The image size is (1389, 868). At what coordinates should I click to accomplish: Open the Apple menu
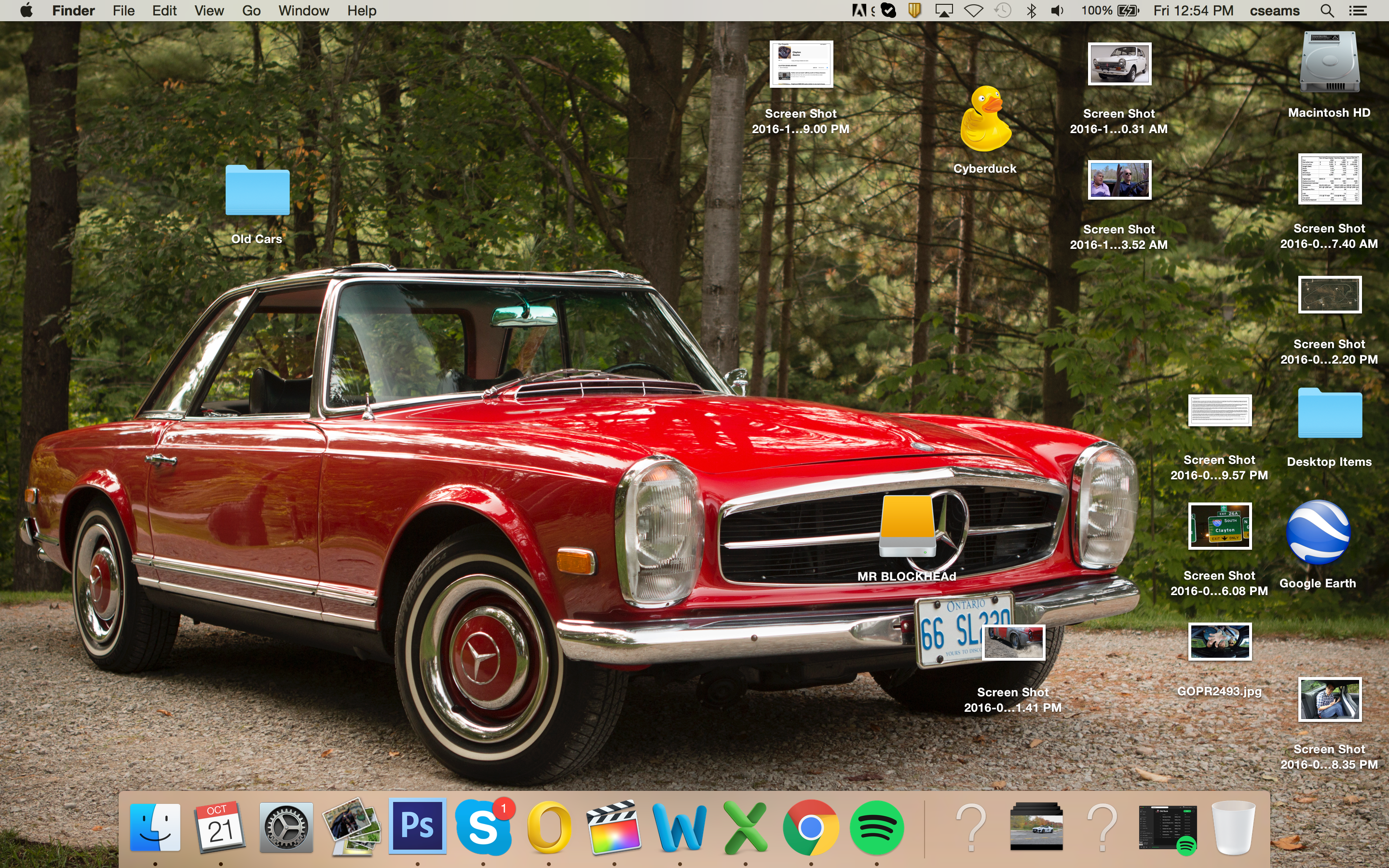26,10
